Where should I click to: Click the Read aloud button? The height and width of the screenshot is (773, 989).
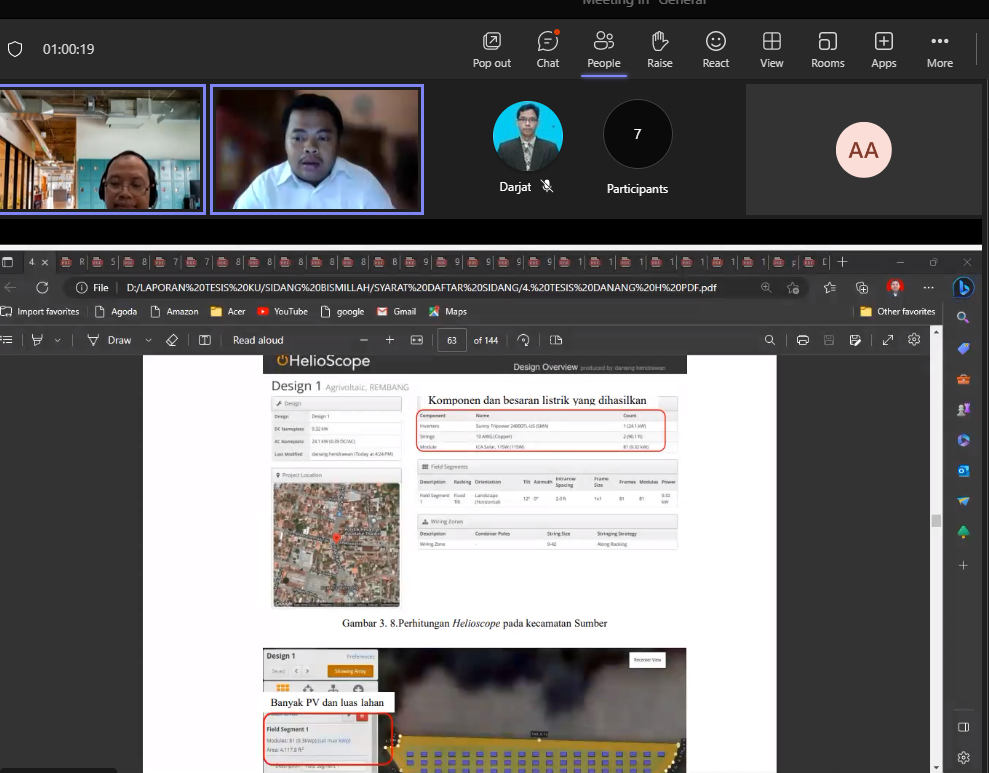(257, 340)
